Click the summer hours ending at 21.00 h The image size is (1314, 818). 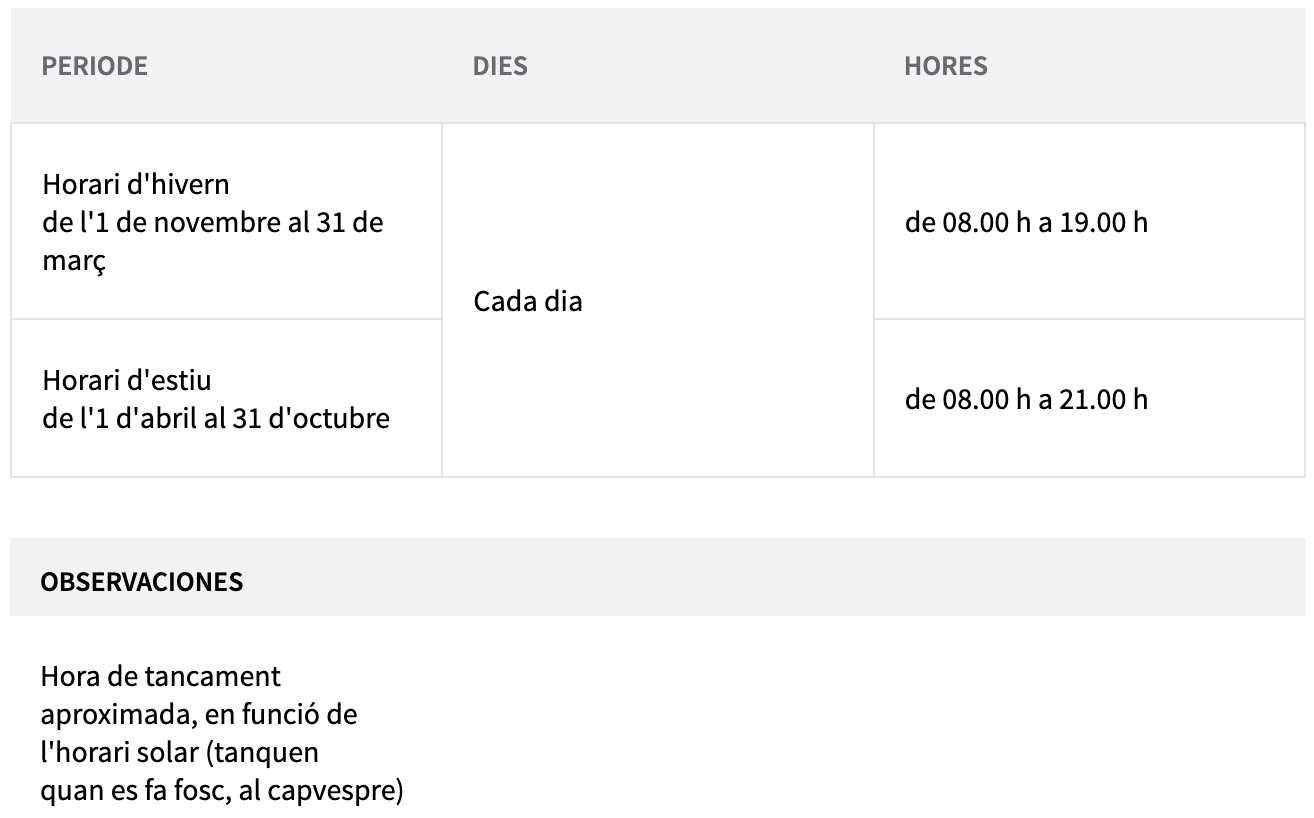tap(1026, 400)
